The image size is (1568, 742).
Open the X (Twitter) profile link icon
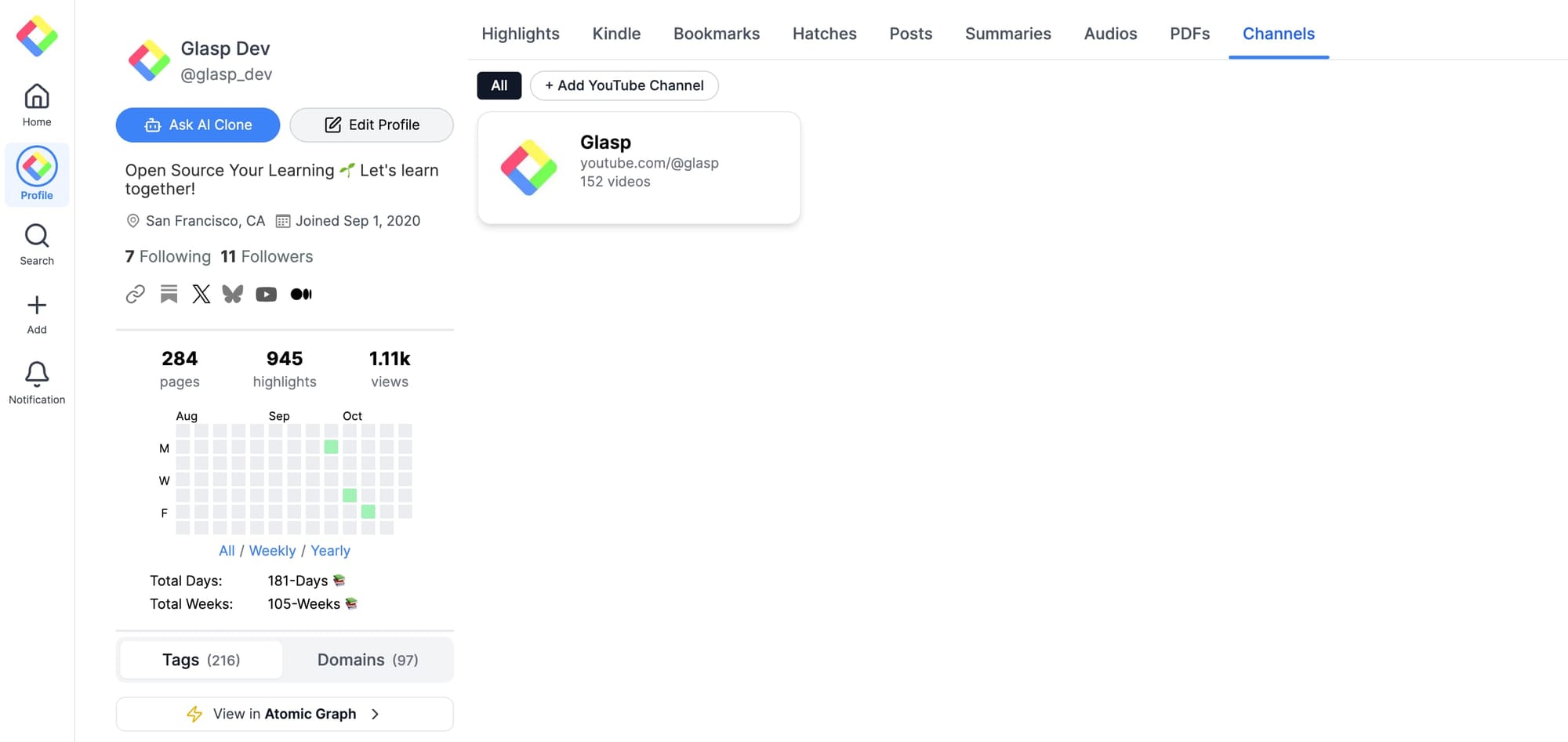[x=201, y=294]
